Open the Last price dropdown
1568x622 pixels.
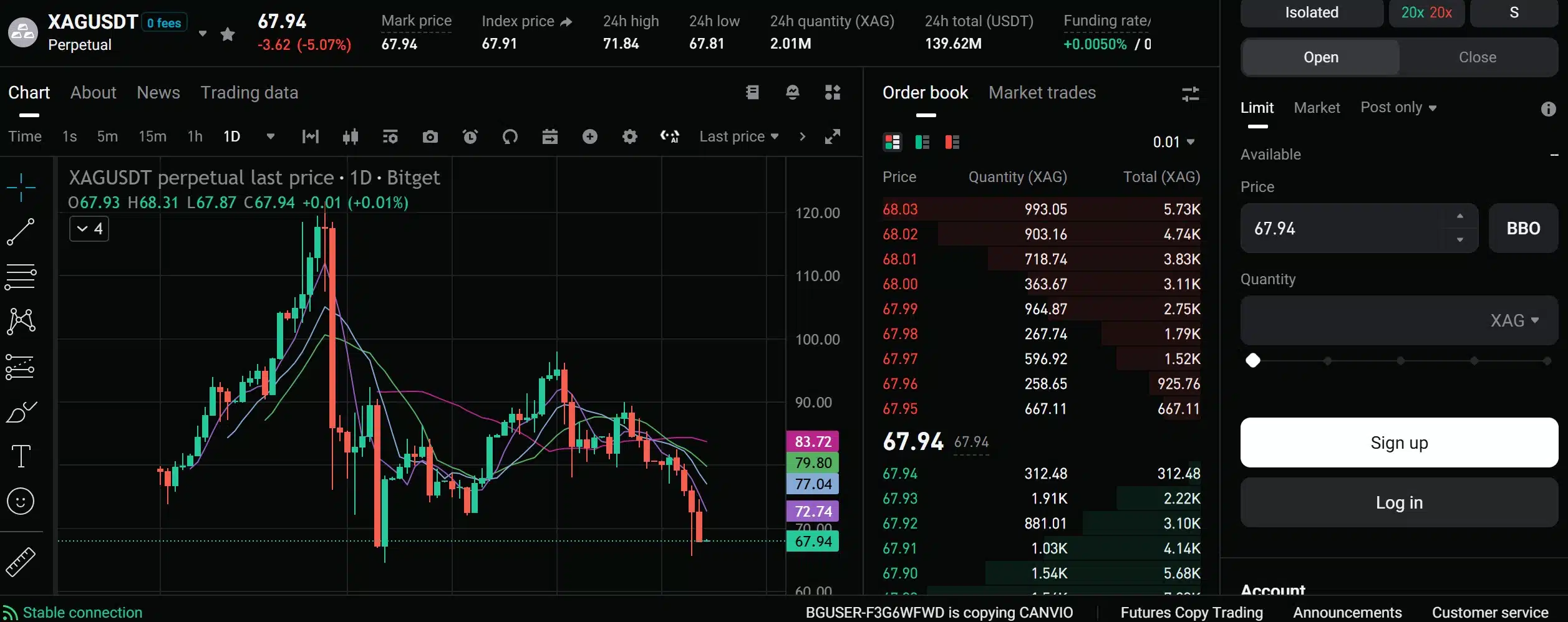[738, 136]
